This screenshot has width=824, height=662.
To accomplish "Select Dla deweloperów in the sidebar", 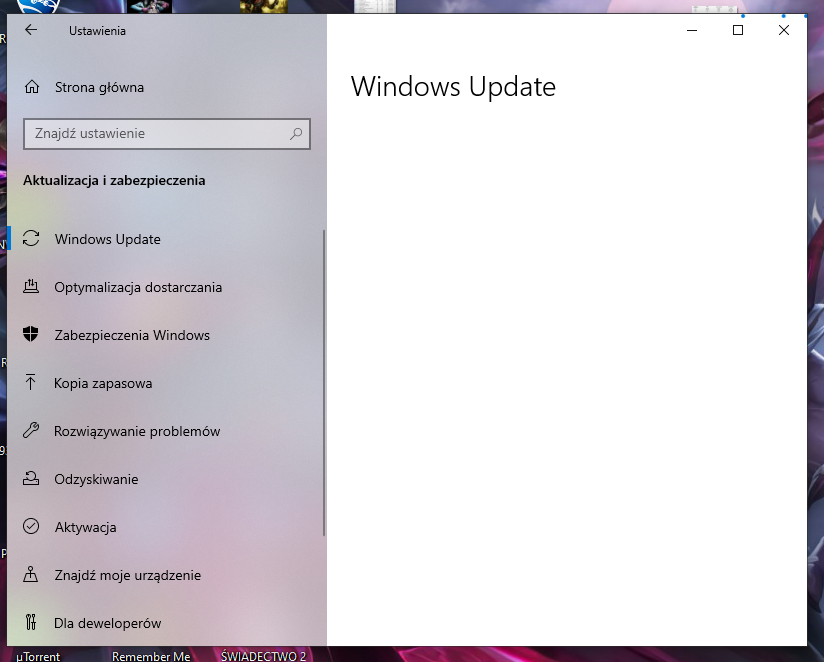I will pyautogui.click(x=107, y=623).
